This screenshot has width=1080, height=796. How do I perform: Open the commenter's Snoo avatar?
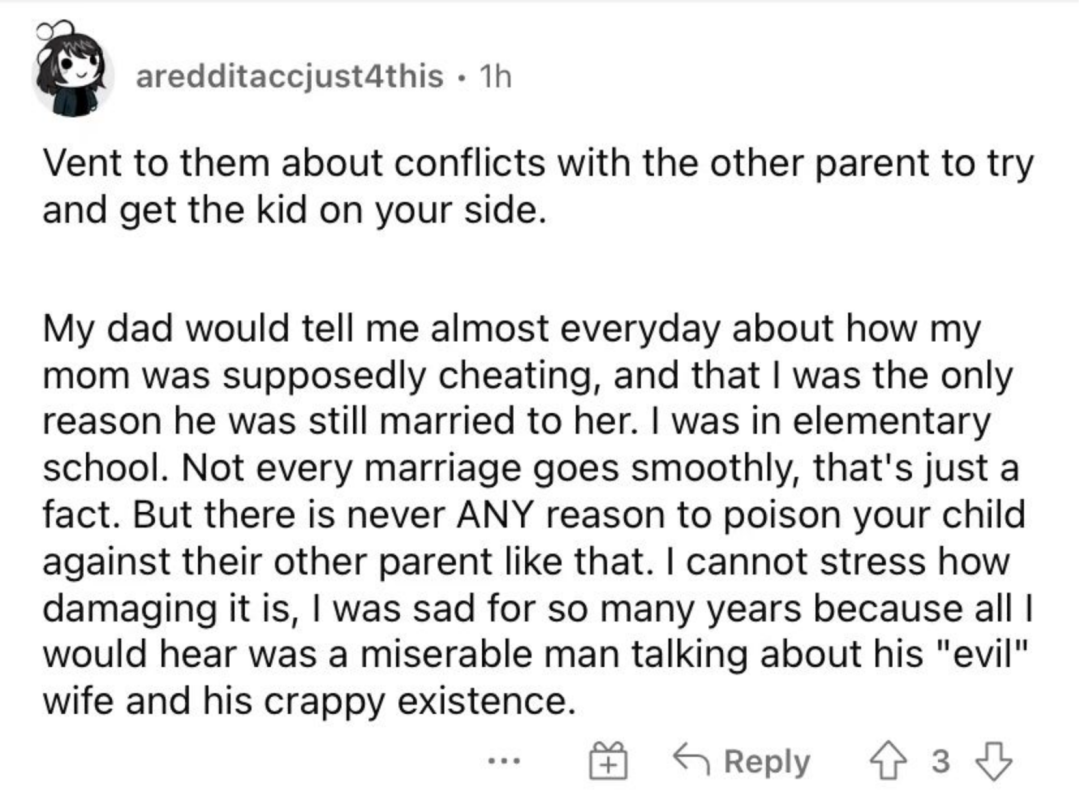coord(71,71)
